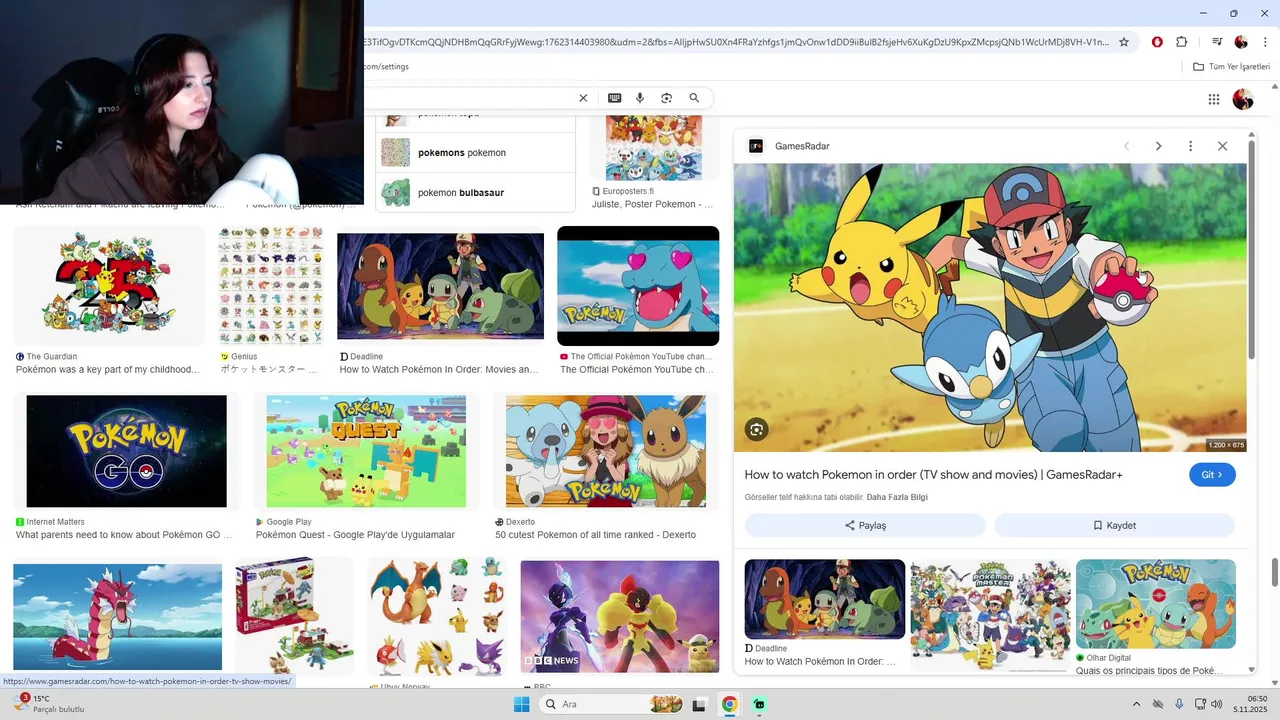The height and width of the screenshot is (720, 1280).
Task: Open the large Ash and Pikachu preview image
Action: [x=990, y=308]
